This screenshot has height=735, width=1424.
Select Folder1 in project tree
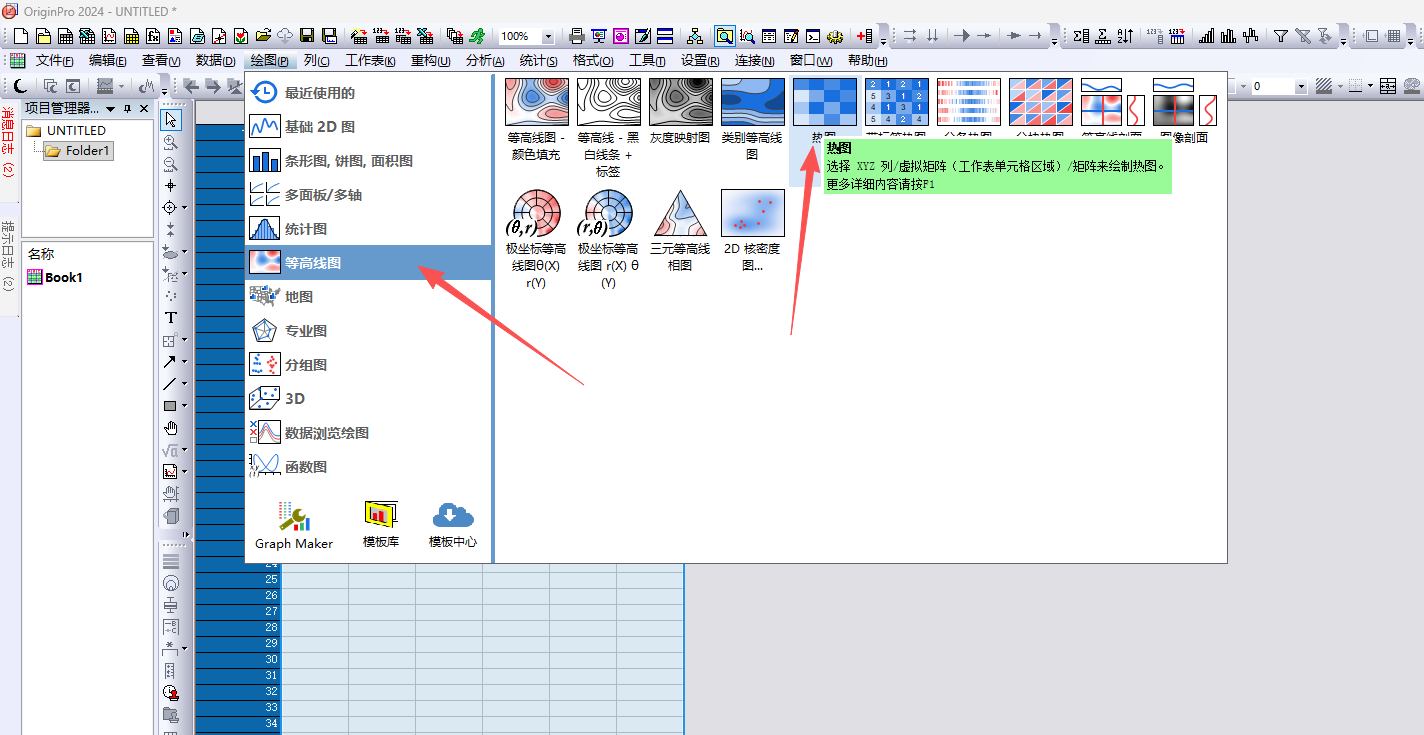tap(88, 151)
